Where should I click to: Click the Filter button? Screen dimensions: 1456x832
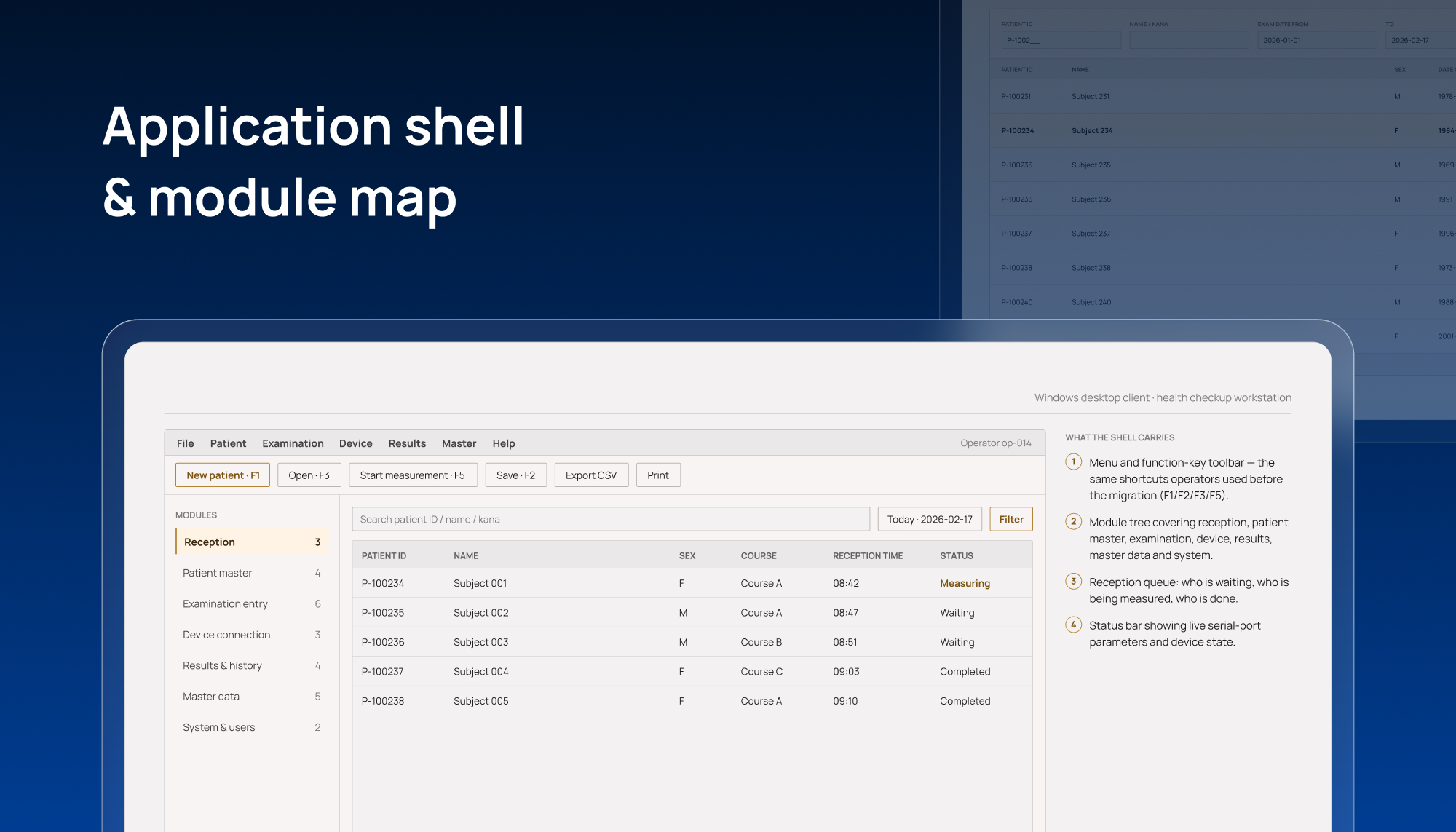pos(1011,519)
